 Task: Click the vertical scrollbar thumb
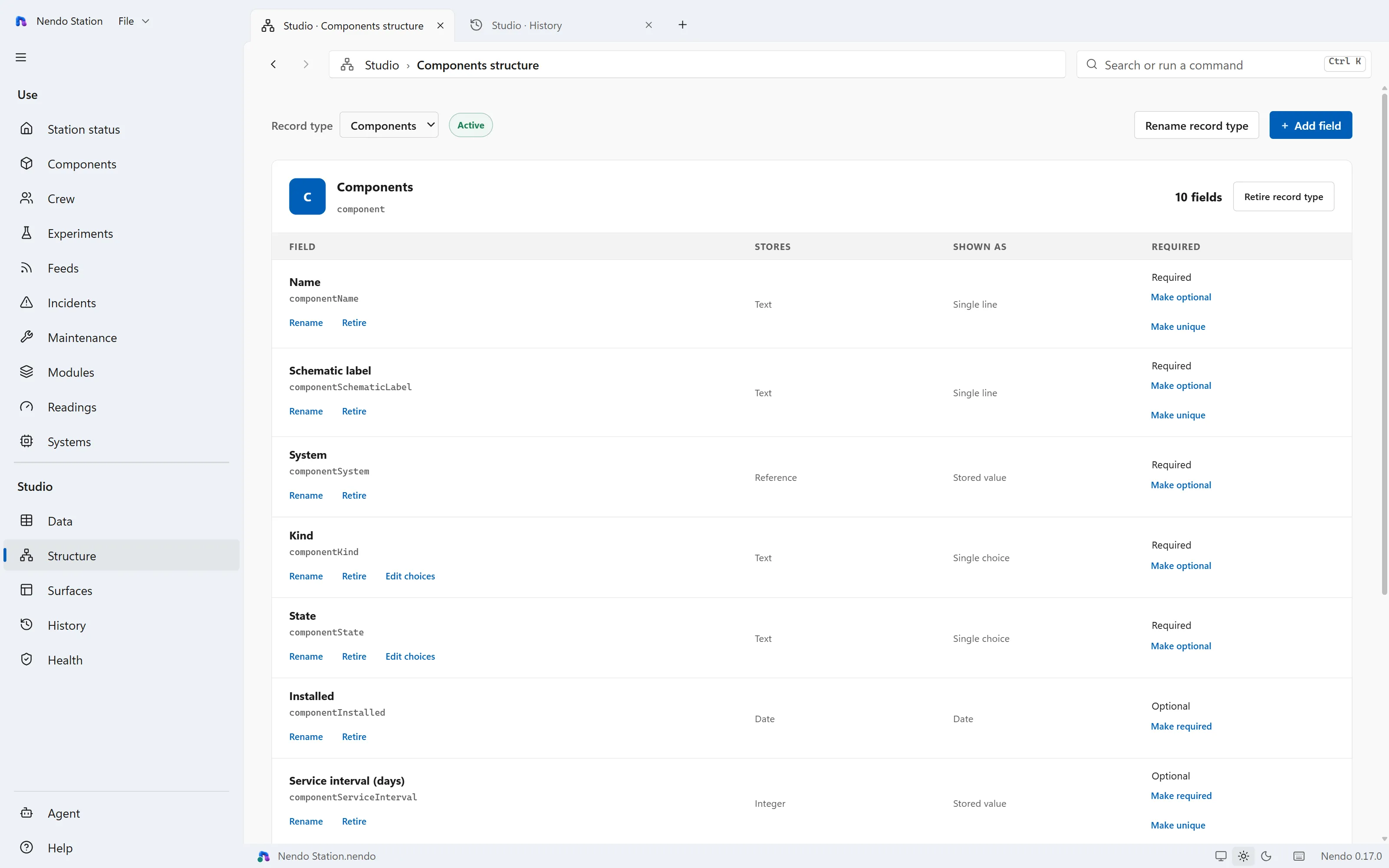(1384, 345)
